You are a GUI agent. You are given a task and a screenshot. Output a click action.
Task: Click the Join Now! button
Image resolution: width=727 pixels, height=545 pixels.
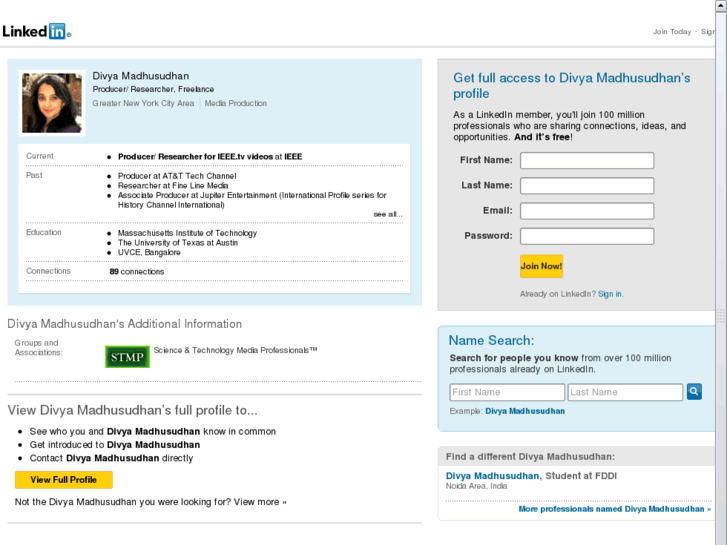tap(541, 266)
